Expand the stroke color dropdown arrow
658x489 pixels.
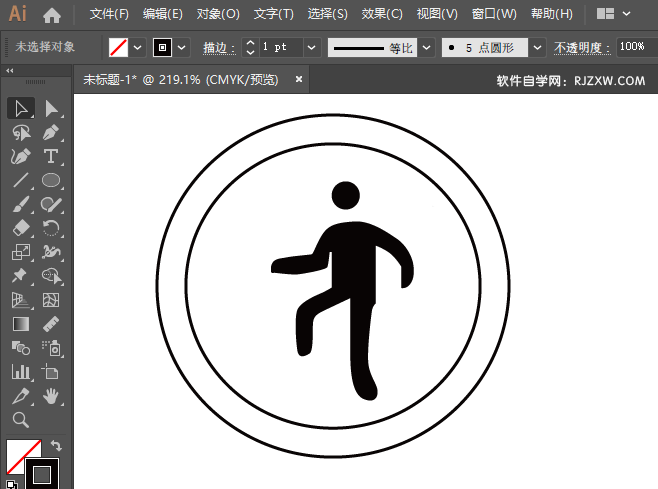181,48
